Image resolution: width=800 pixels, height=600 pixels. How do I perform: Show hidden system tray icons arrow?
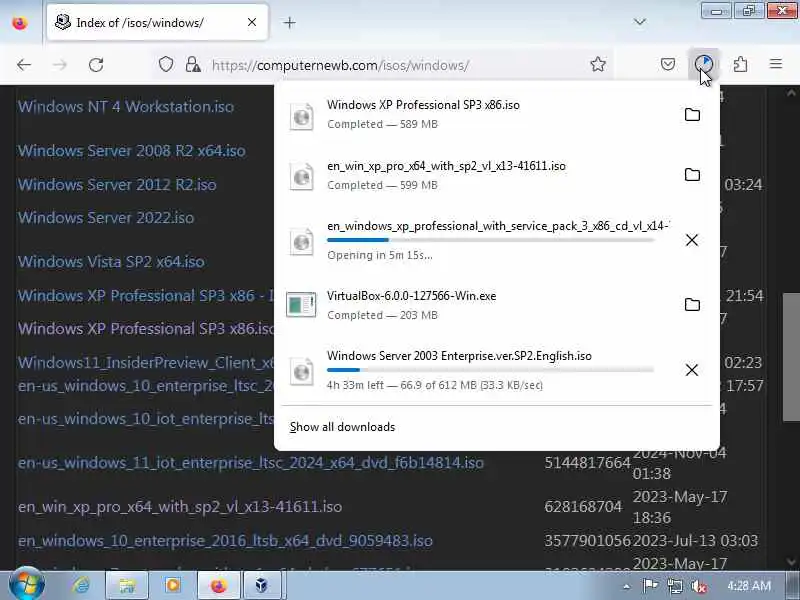pyautogui.click(x=627, y=587)
